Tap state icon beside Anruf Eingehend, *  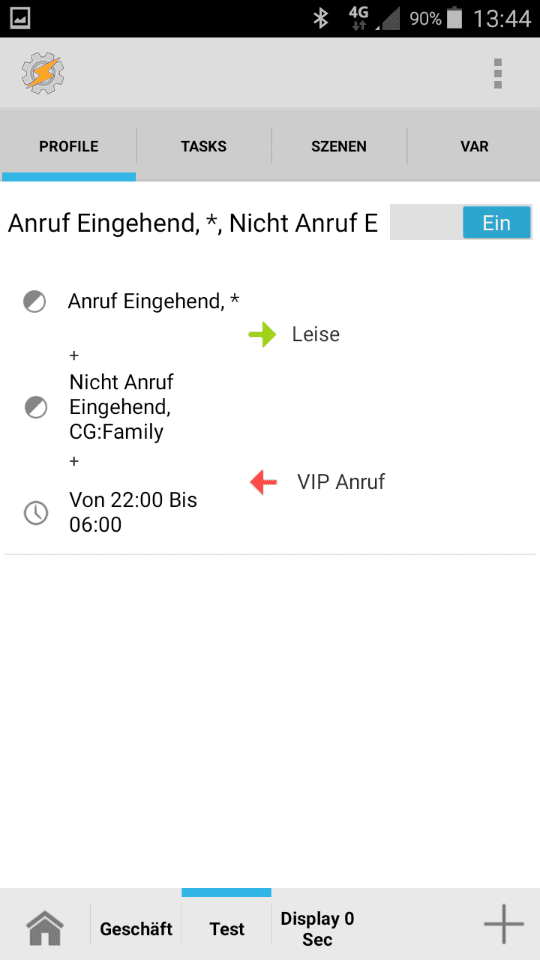point(35,301)
